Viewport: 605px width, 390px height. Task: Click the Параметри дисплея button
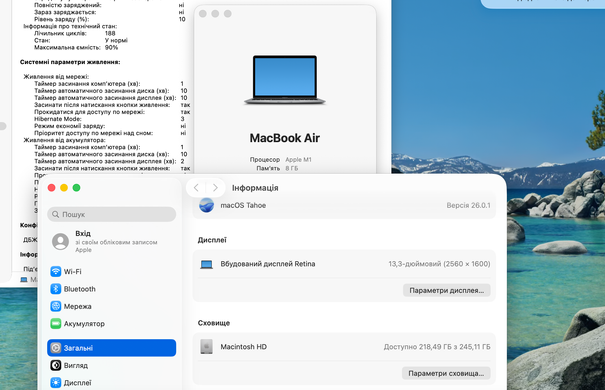(446, 290)
